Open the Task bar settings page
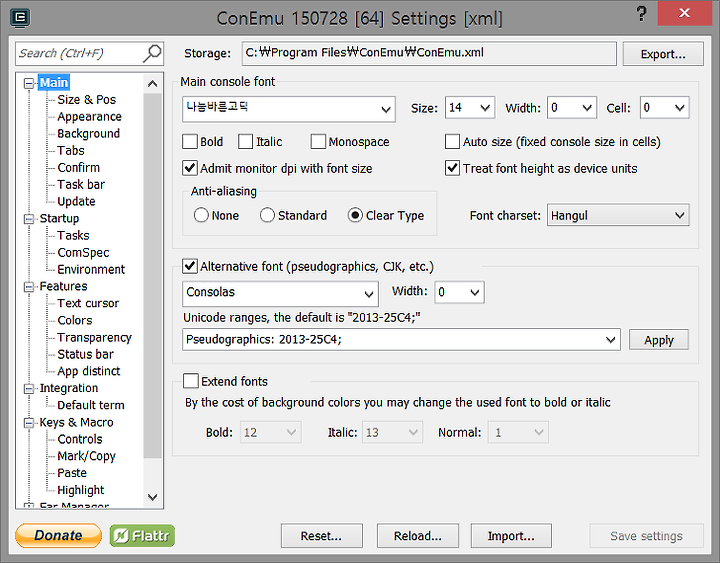 pos(81,185)
